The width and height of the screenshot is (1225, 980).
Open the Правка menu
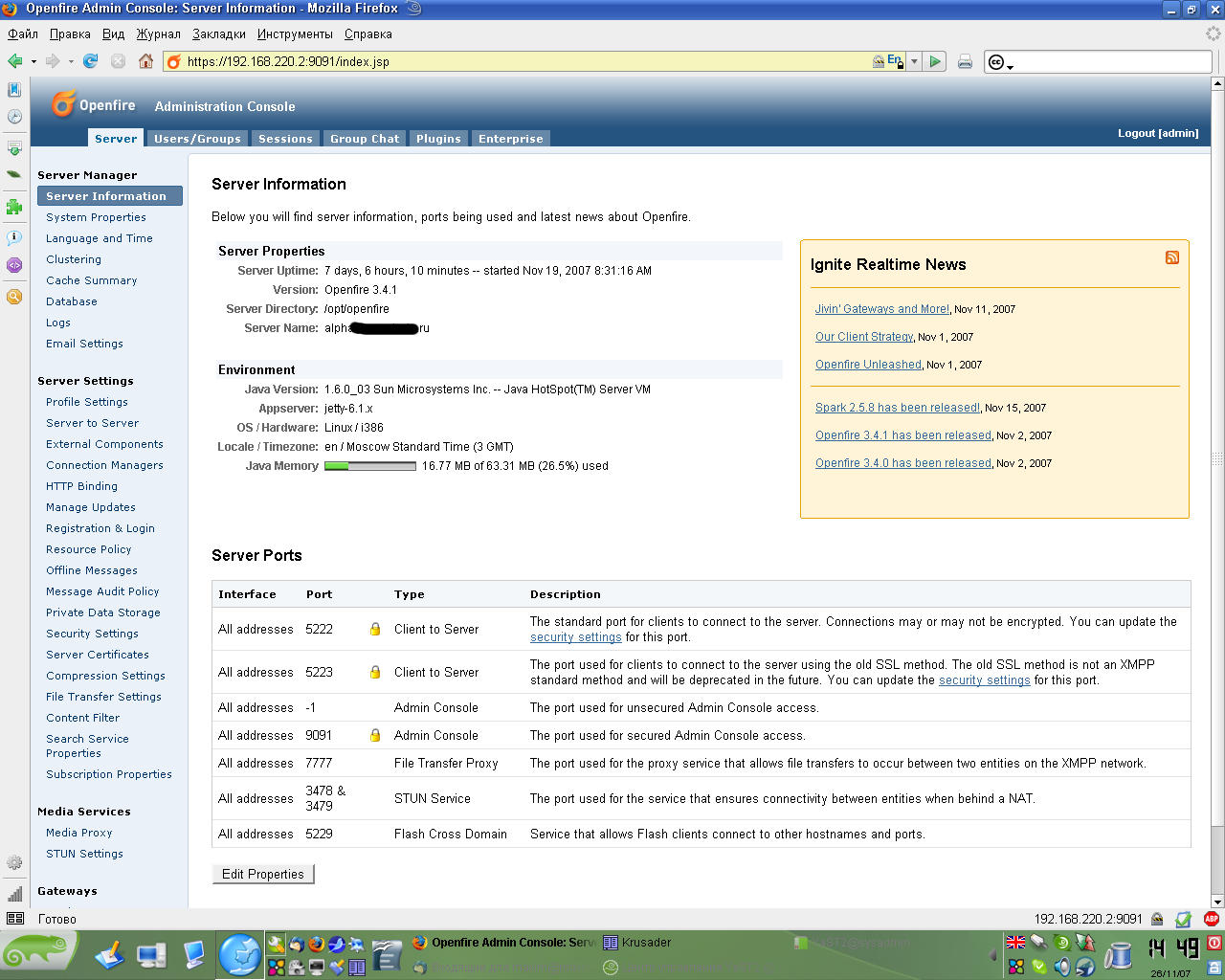pyautogui.click(x=70, y=33)
